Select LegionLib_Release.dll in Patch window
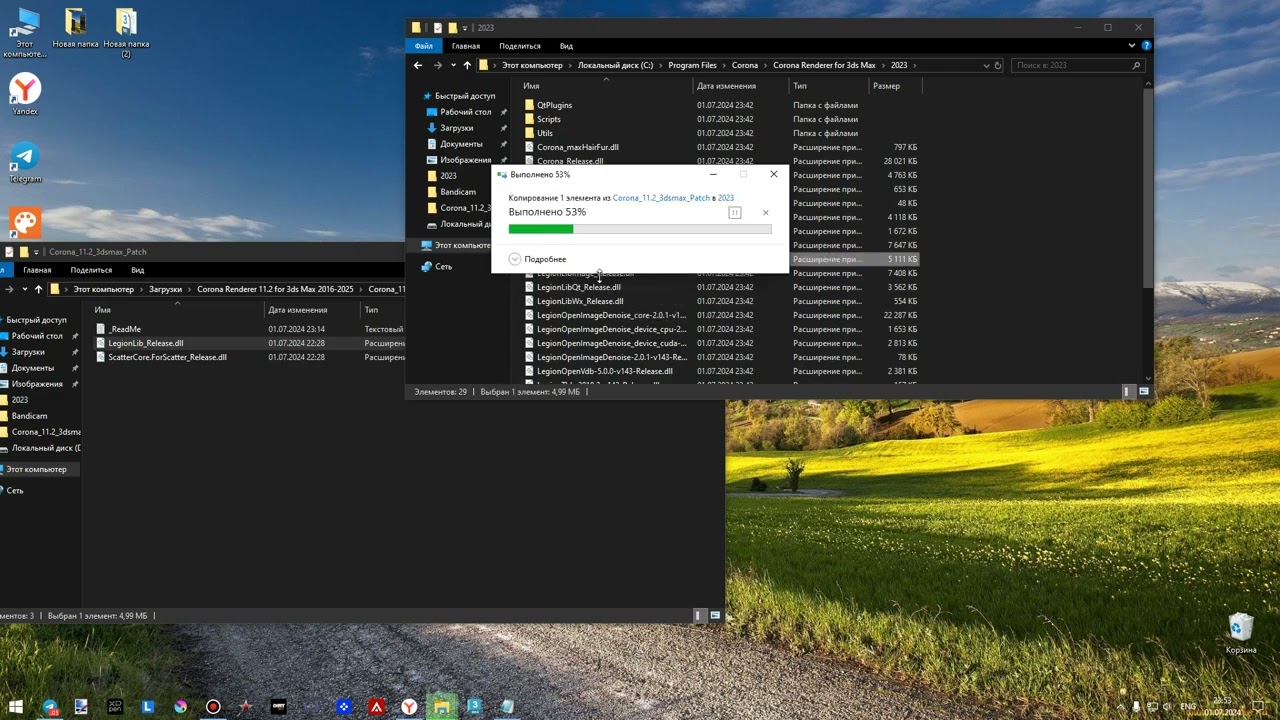The width and height of the screenshot is (1280, 720). click(146, 343)
